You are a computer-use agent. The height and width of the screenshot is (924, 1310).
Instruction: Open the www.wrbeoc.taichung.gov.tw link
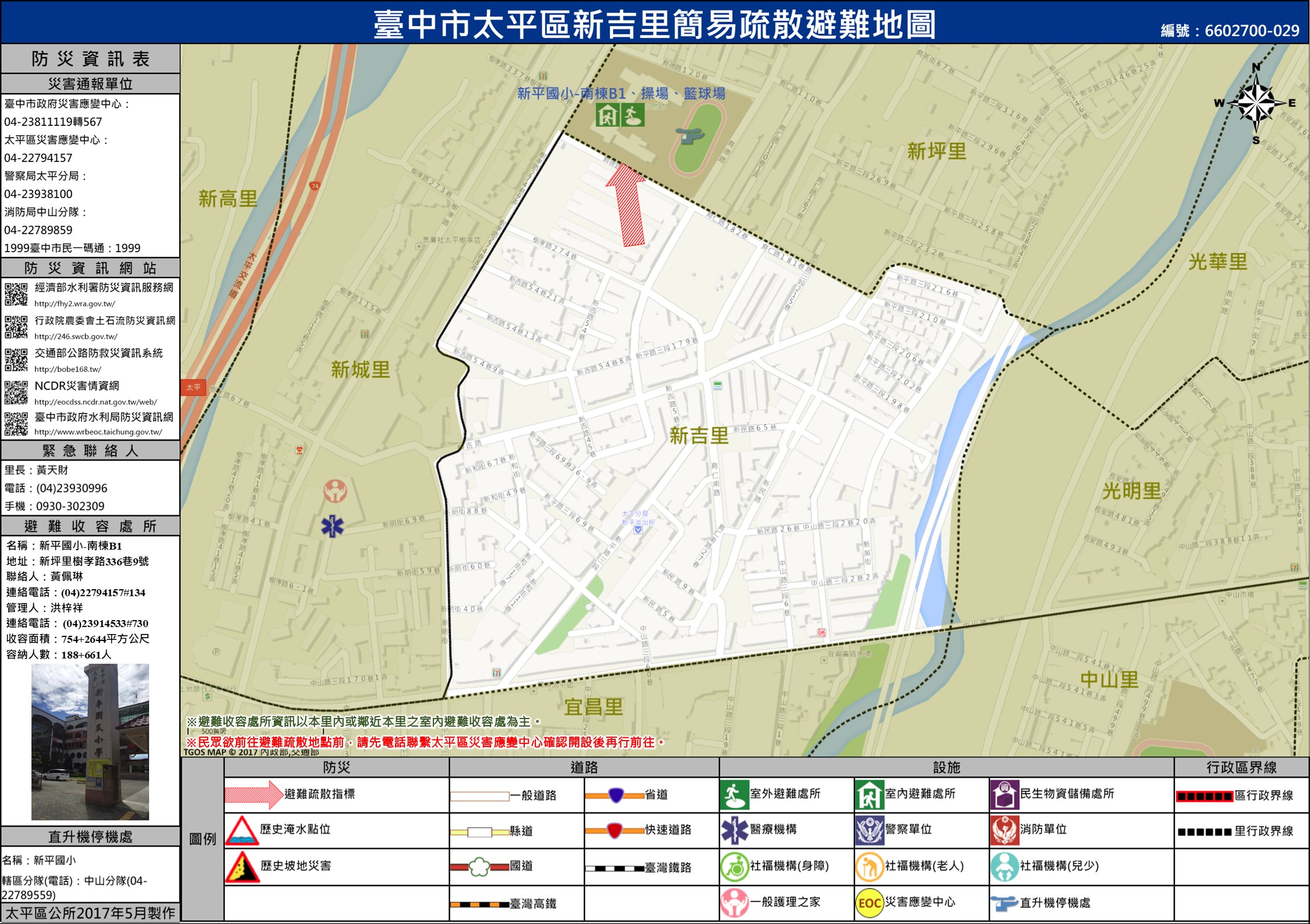click(98, 432)
